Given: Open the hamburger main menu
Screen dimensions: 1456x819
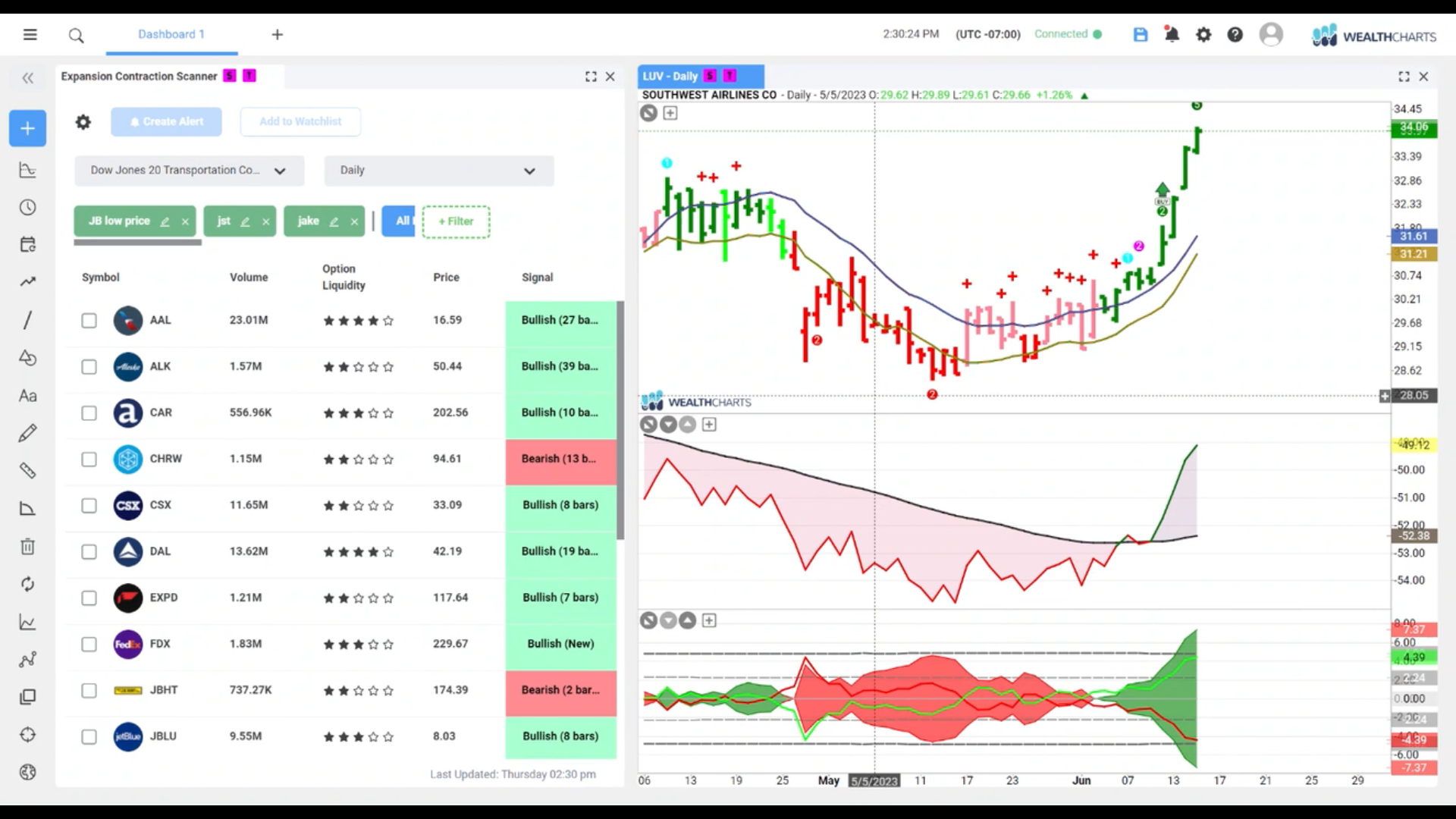Looking at the screenshot, I should [30, 34].
